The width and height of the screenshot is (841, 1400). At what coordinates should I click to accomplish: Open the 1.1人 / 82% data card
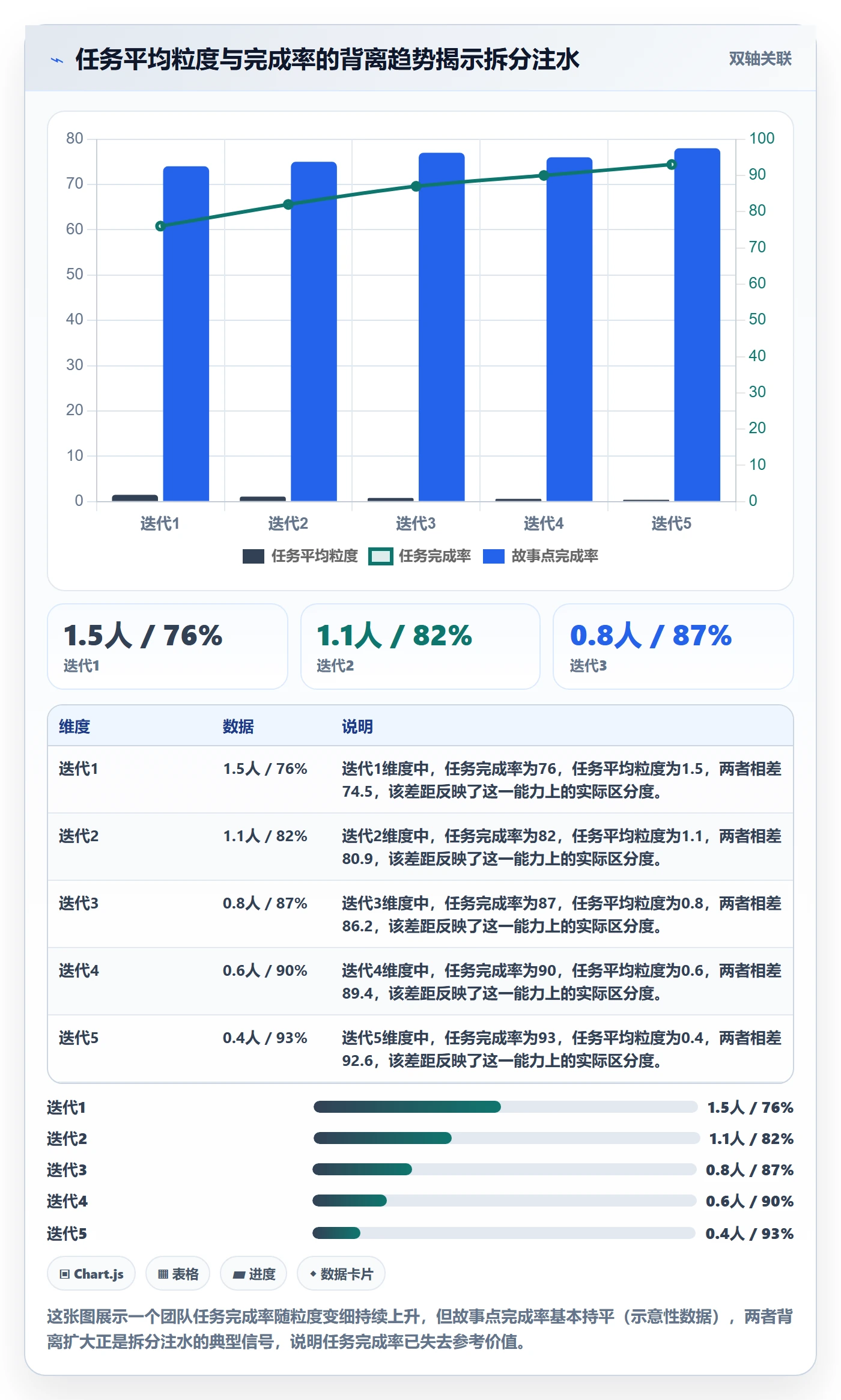[x=421, y=646]
